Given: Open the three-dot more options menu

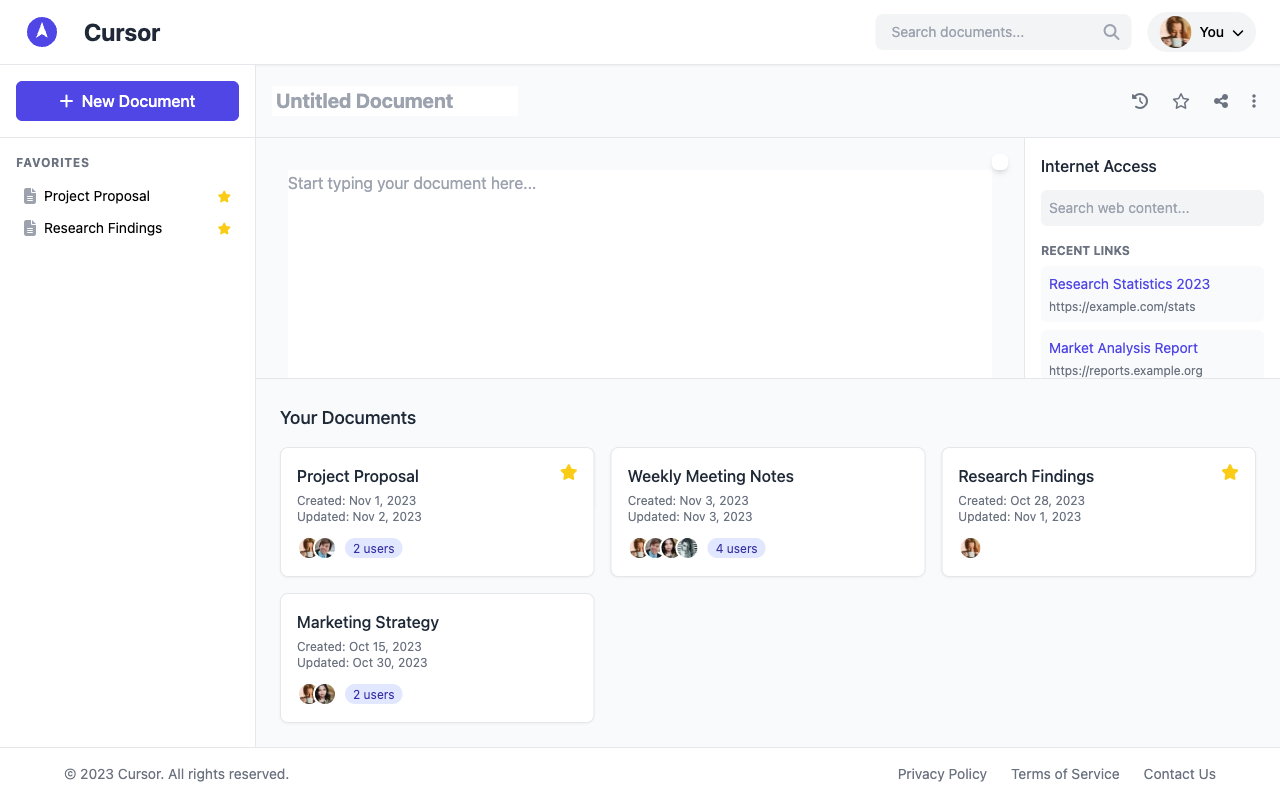Looking at the screenshot, I should [1253, 101].
